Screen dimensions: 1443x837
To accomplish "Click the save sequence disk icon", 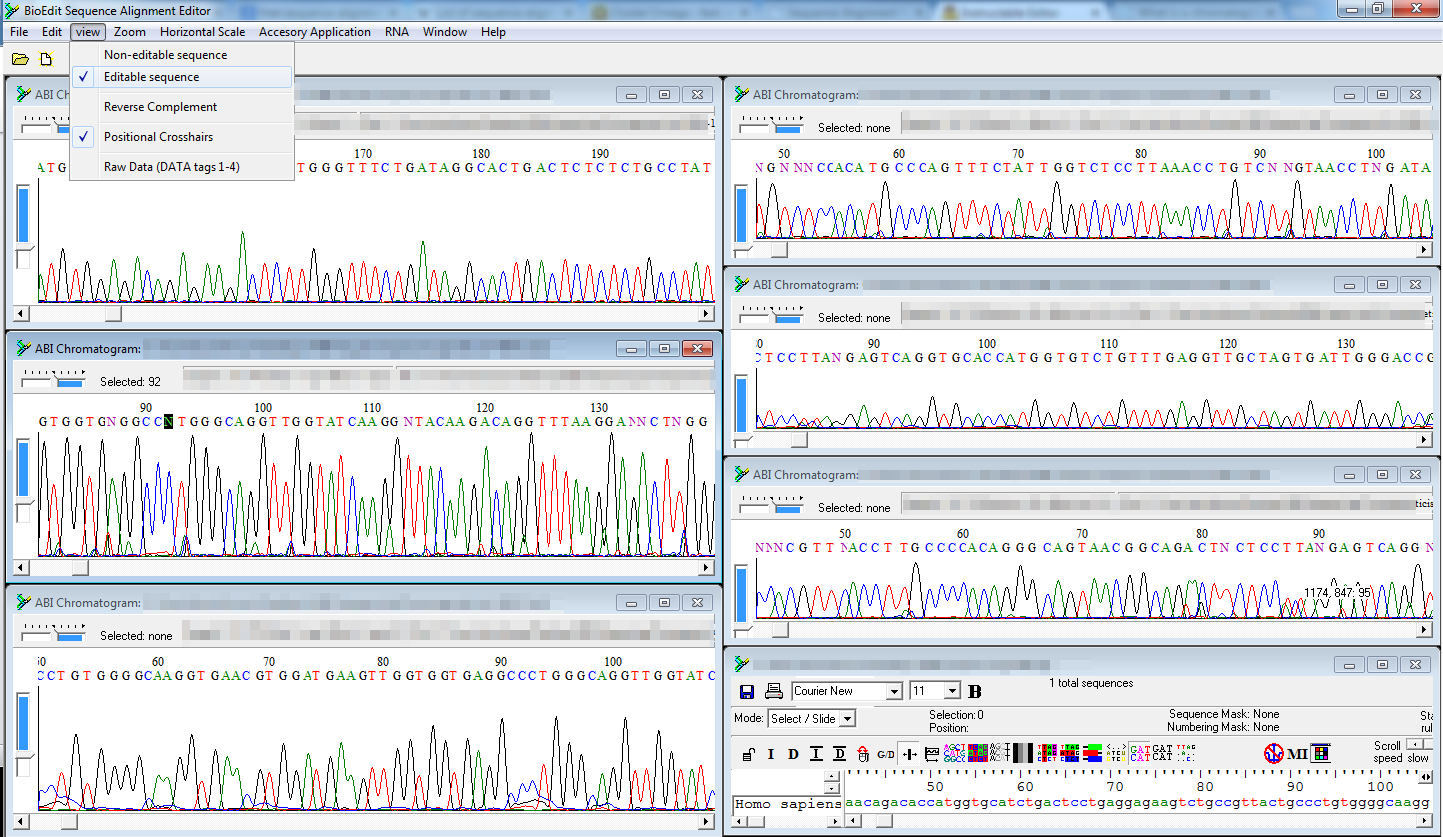I will tap(746, 690).
